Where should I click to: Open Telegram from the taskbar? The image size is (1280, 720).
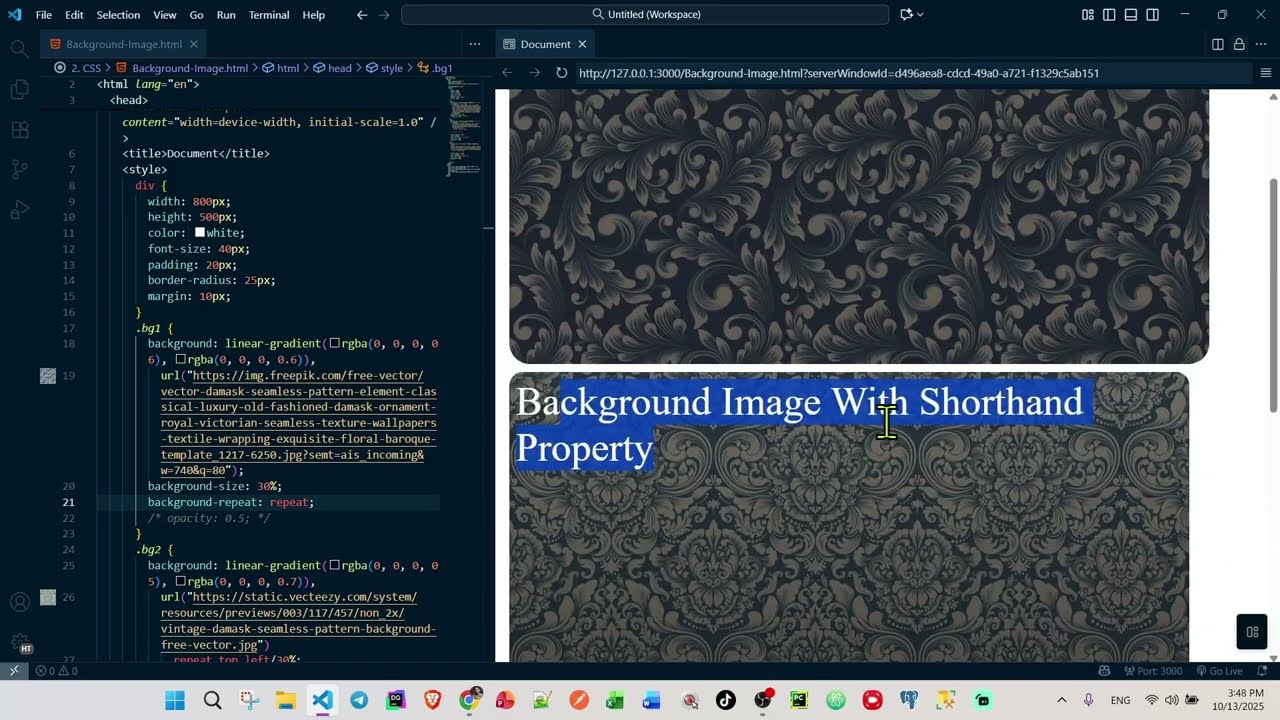click(x=358, y=700)
